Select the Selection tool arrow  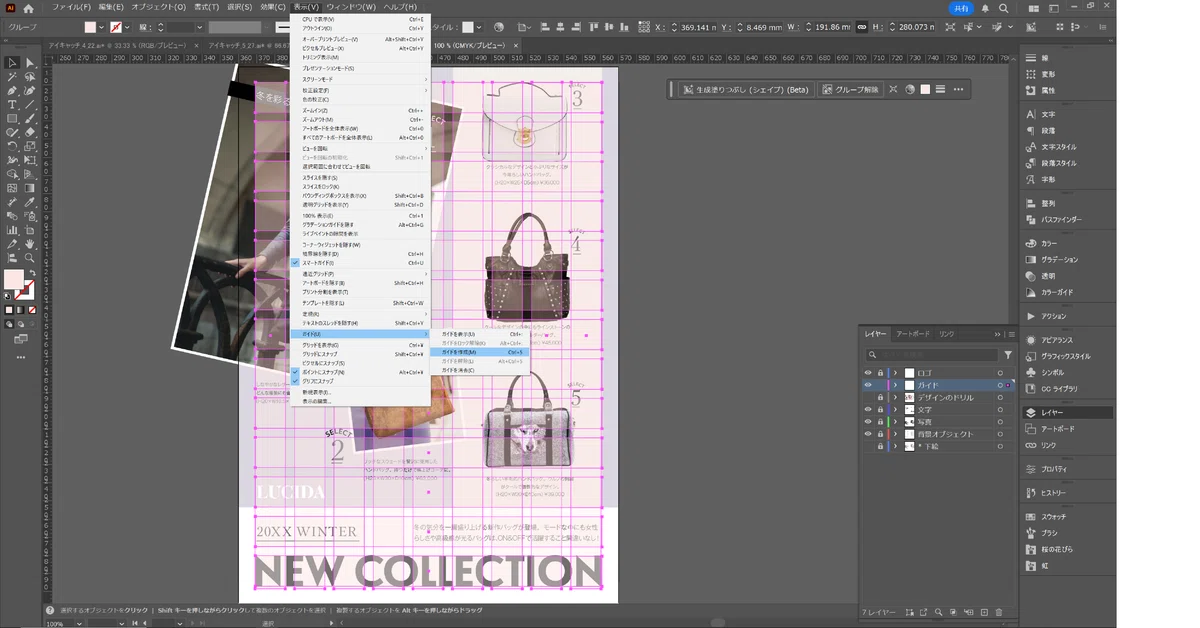point(12,63)
